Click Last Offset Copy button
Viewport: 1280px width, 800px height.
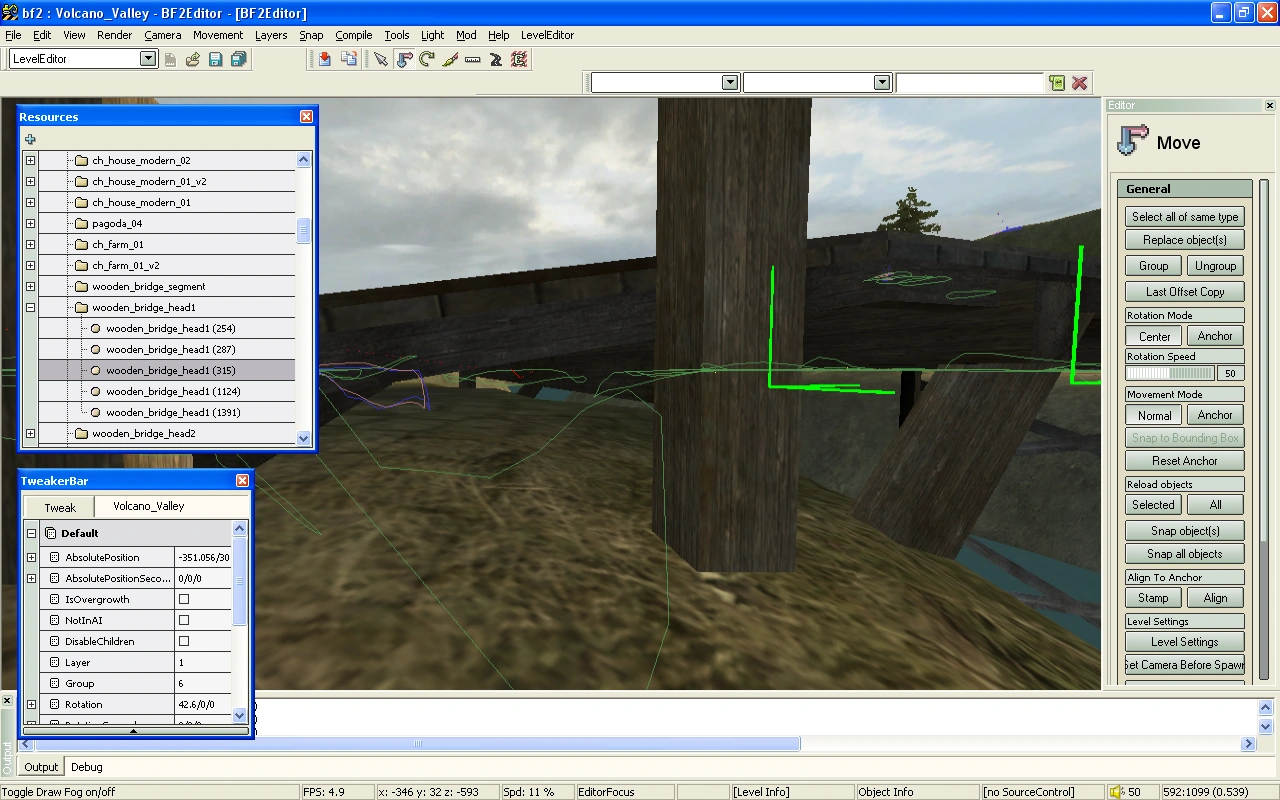point(1185,292)
